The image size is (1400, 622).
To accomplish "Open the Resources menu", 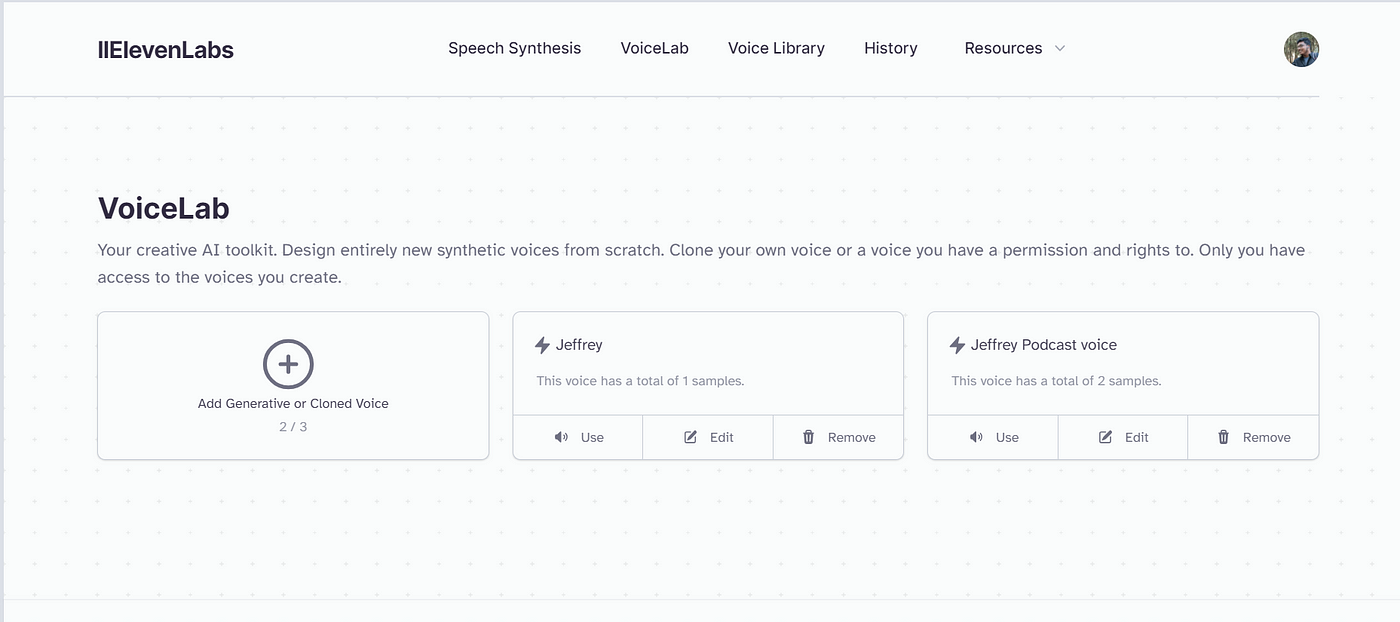I will [1014, 48].
